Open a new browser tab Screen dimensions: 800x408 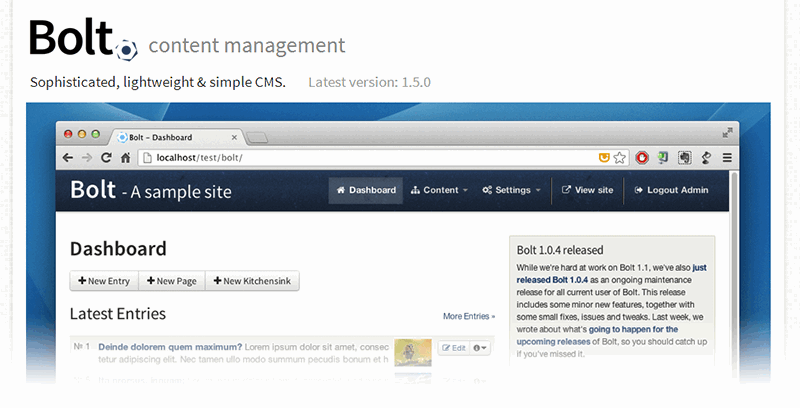coord(257,137)
